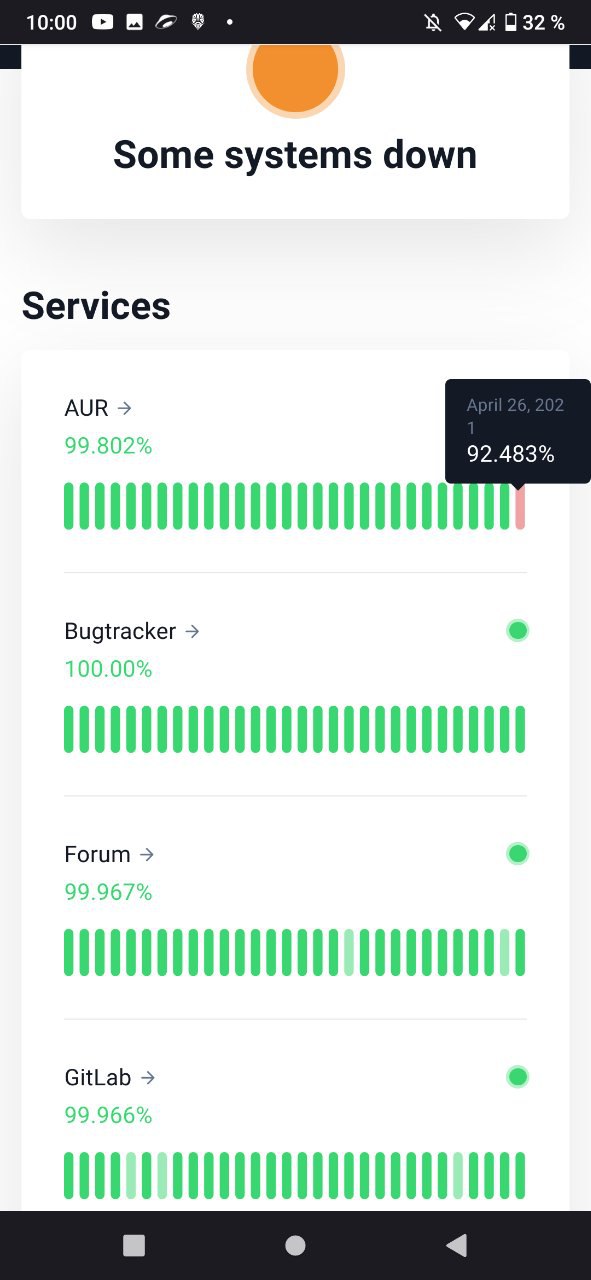Image resolution: width=591 pixels, height=1280 pixels.
Task: Tap the Android recent apps square button
Action: (x=134, y=1245)
